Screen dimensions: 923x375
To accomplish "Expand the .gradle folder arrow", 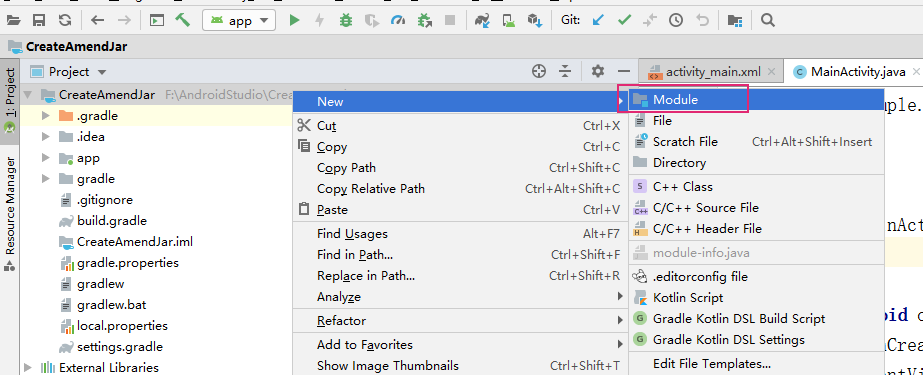I will [46, 116].
